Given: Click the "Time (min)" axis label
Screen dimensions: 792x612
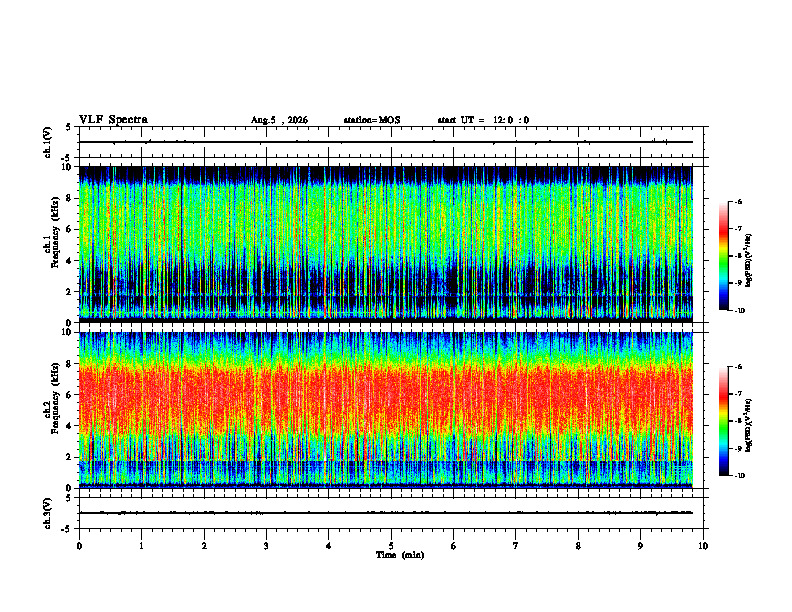Looking at the screenshot, I should [400, 555].
